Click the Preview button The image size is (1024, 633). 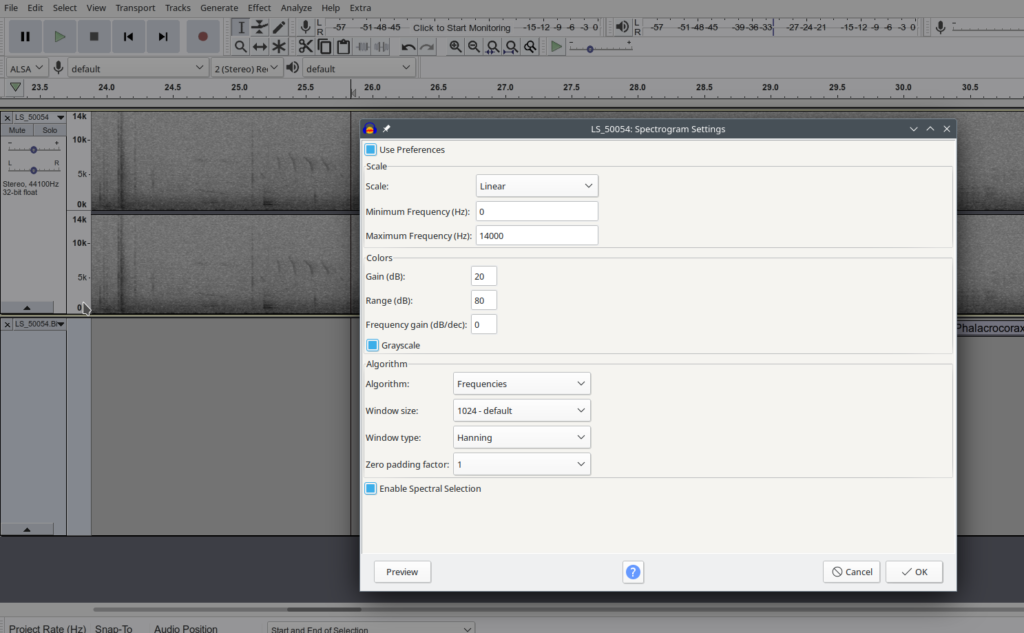[402, 572]
